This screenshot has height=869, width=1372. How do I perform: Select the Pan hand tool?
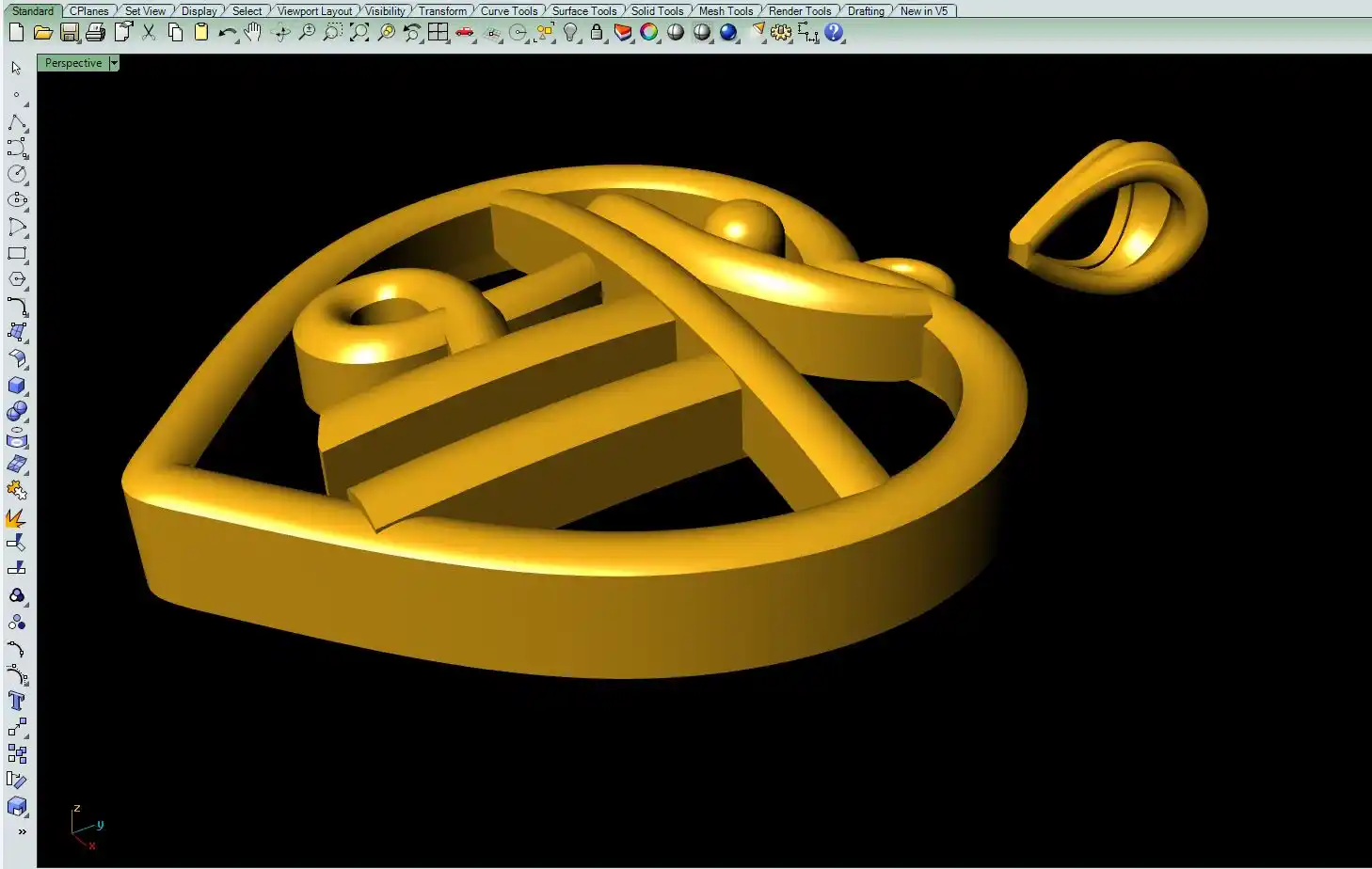(x=252, y=33)
